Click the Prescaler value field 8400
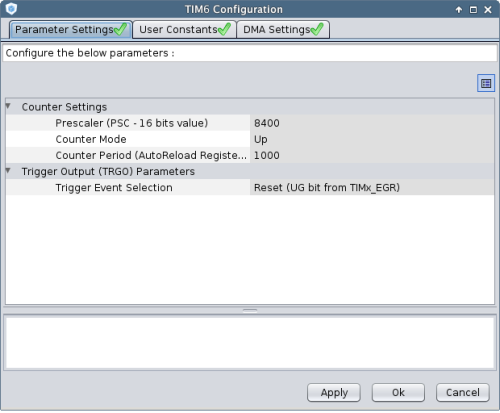Screen dimensions: 500x413 coord(372,123)
